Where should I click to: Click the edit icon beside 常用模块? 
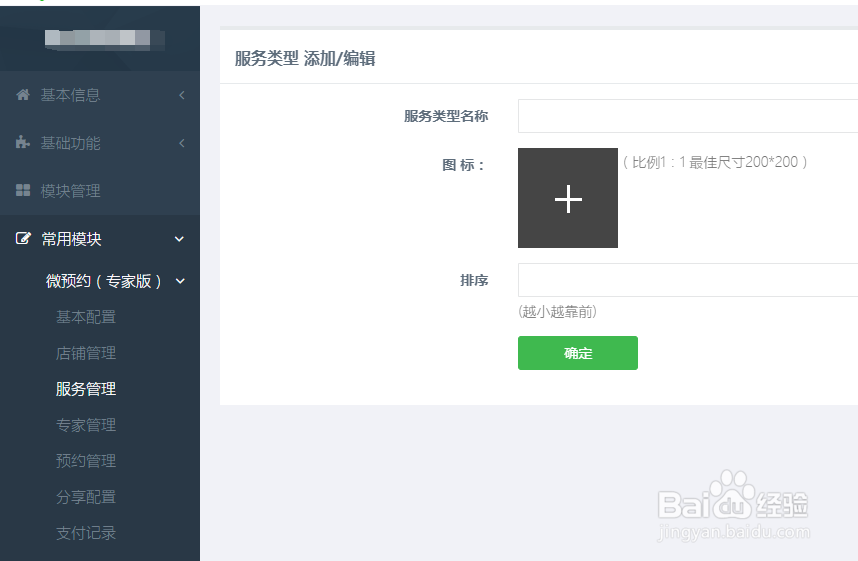(23, 238)
